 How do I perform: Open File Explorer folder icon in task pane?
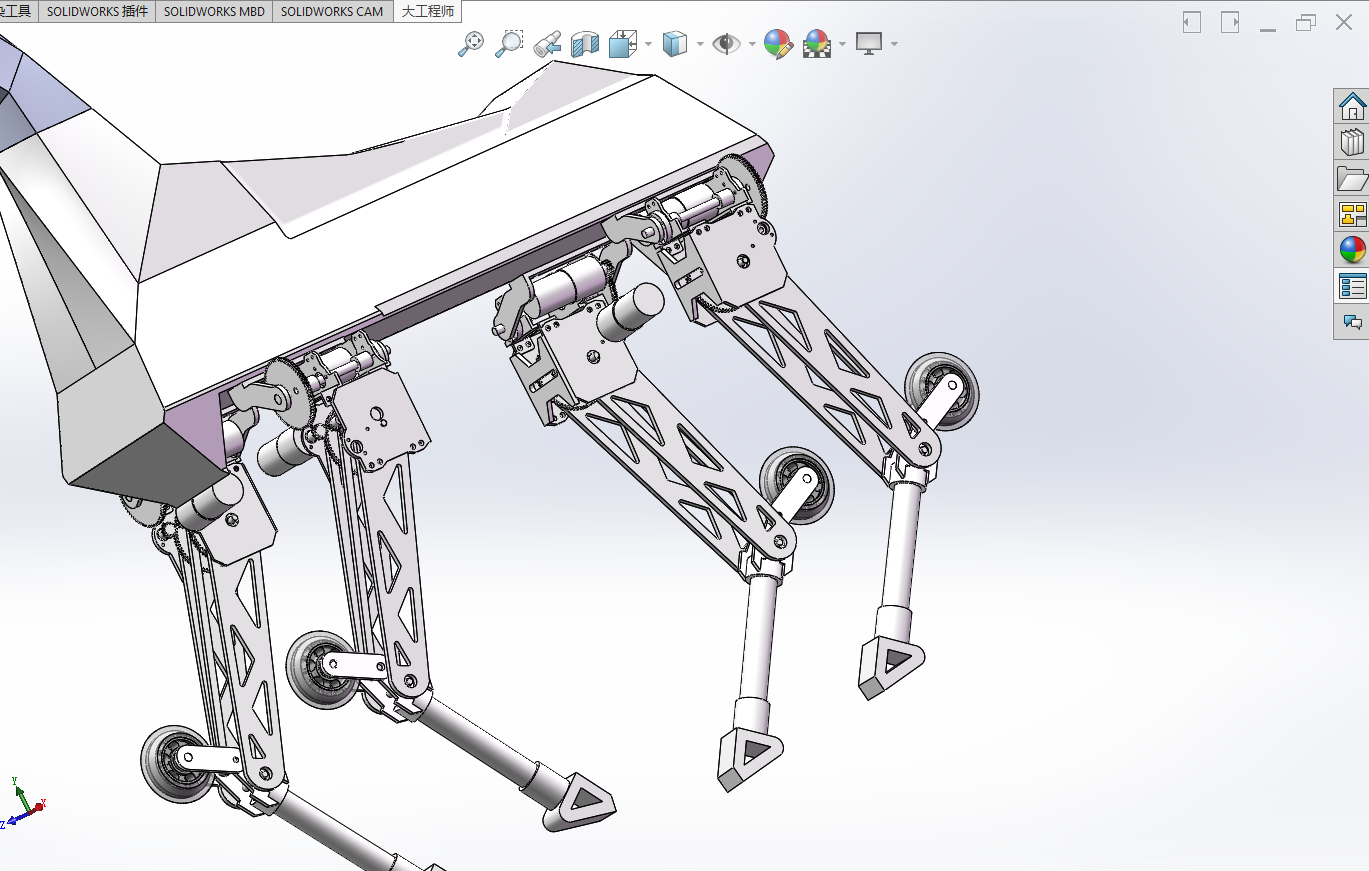1352,178
